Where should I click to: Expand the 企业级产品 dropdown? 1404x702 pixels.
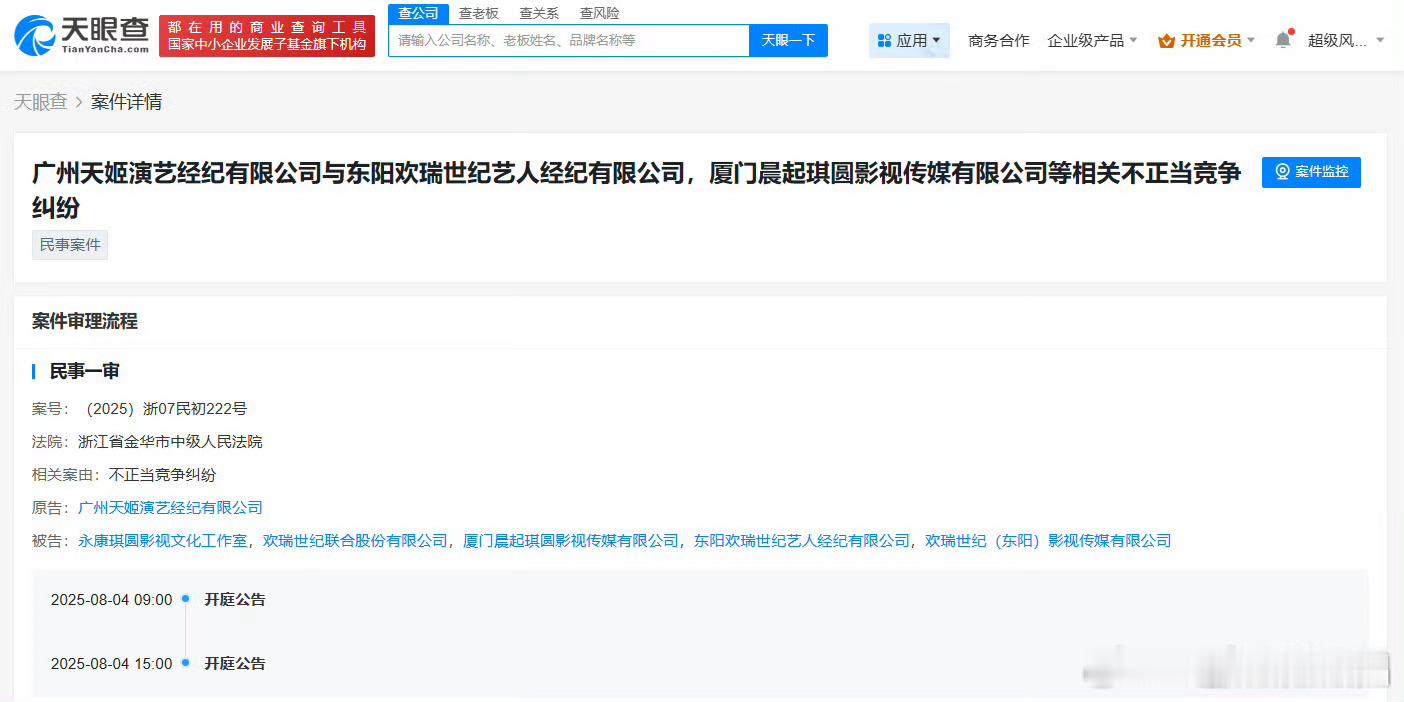[x=1092, y=41]
